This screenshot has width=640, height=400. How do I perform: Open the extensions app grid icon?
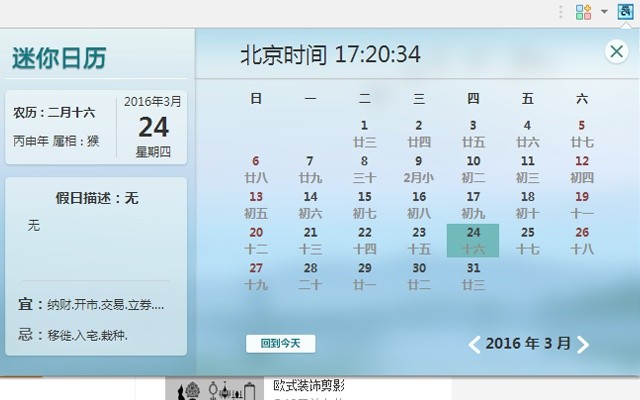point(584,12)
